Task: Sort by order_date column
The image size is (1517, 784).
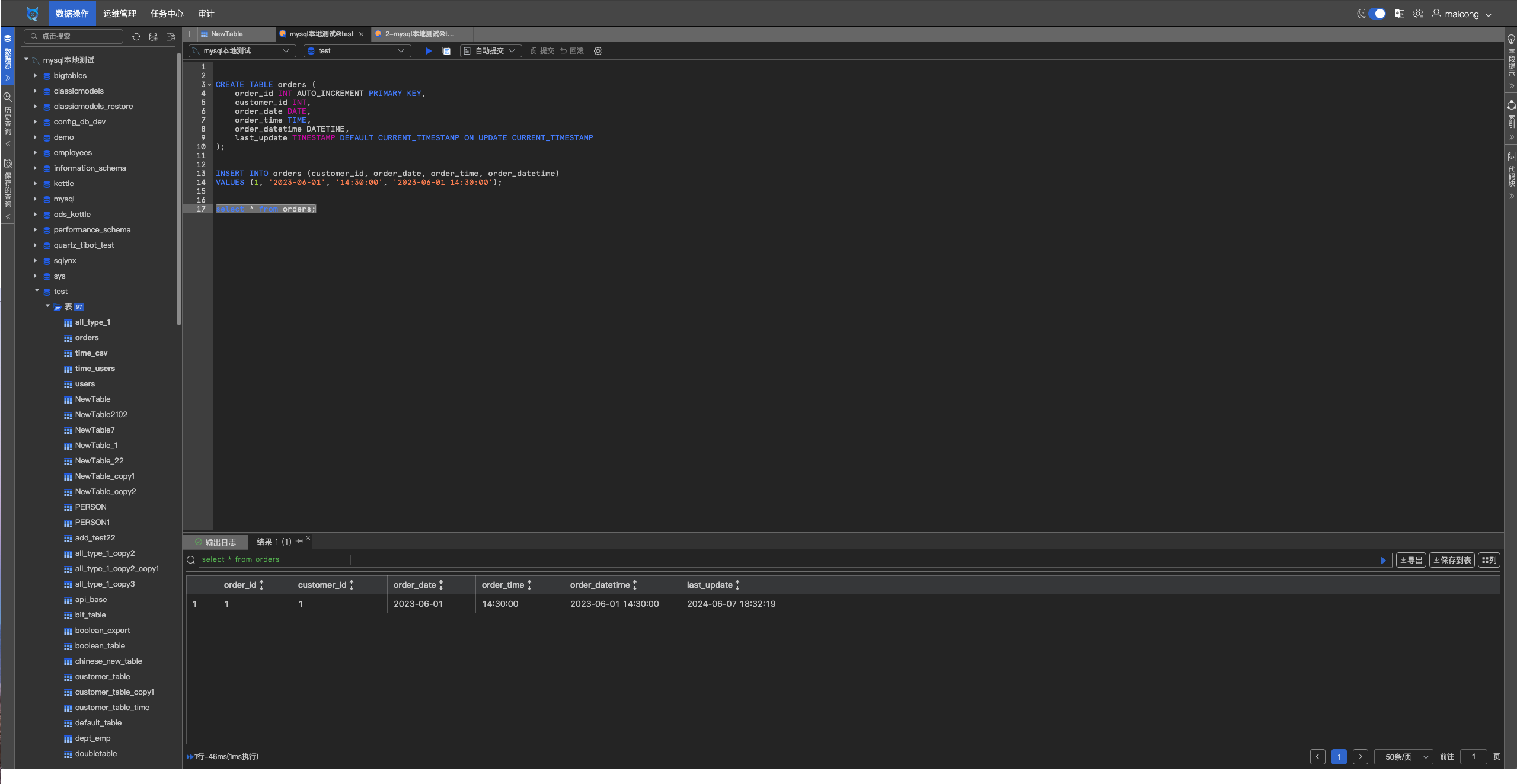Action: [440, 585]
